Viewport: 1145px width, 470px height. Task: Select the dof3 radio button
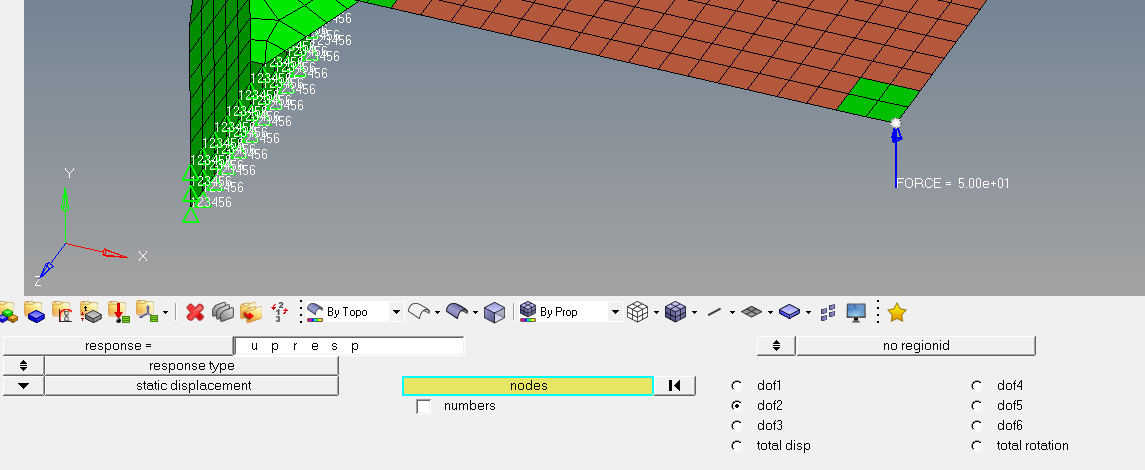736,425
